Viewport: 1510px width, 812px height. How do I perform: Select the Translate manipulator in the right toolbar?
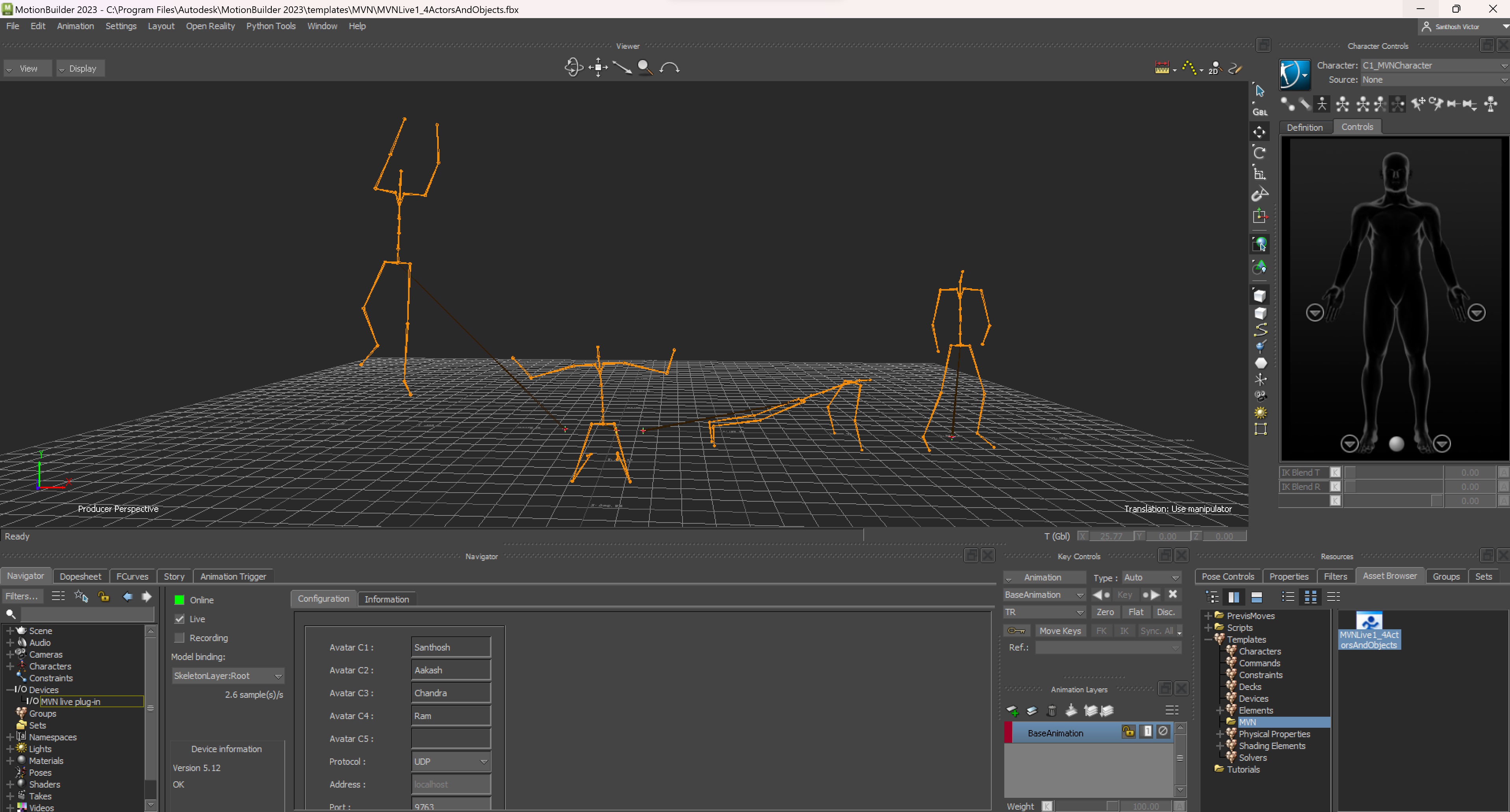click(1259, 131)
